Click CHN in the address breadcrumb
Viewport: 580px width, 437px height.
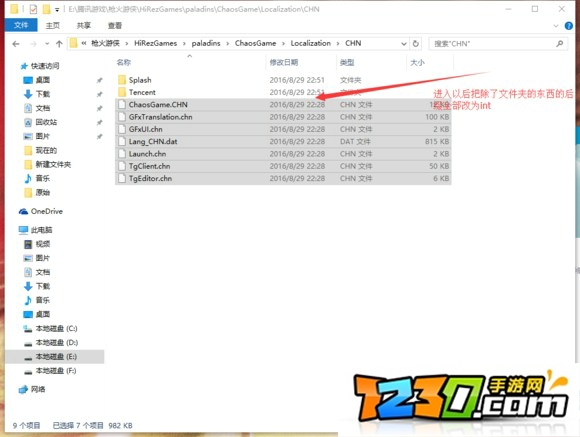coord(353,43)
